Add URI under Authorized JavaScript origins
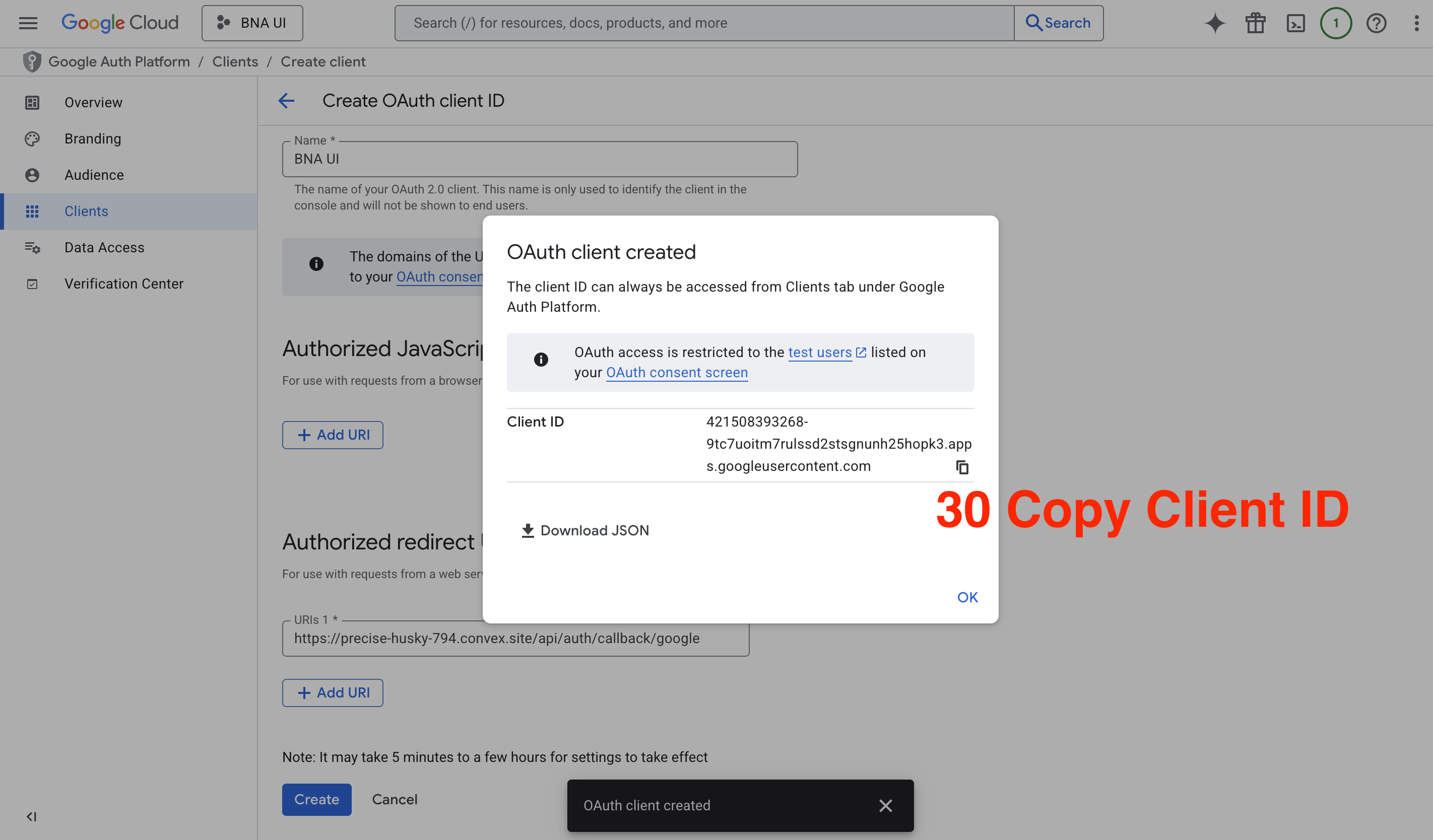This screenshot has width=1433, height=840. click(333, 435)
